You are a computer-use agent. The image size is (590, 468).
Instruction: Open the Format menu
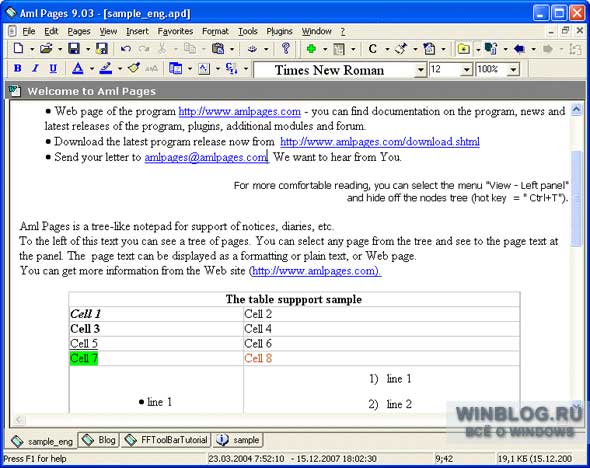pyautogui.click(x=215, y=31)
